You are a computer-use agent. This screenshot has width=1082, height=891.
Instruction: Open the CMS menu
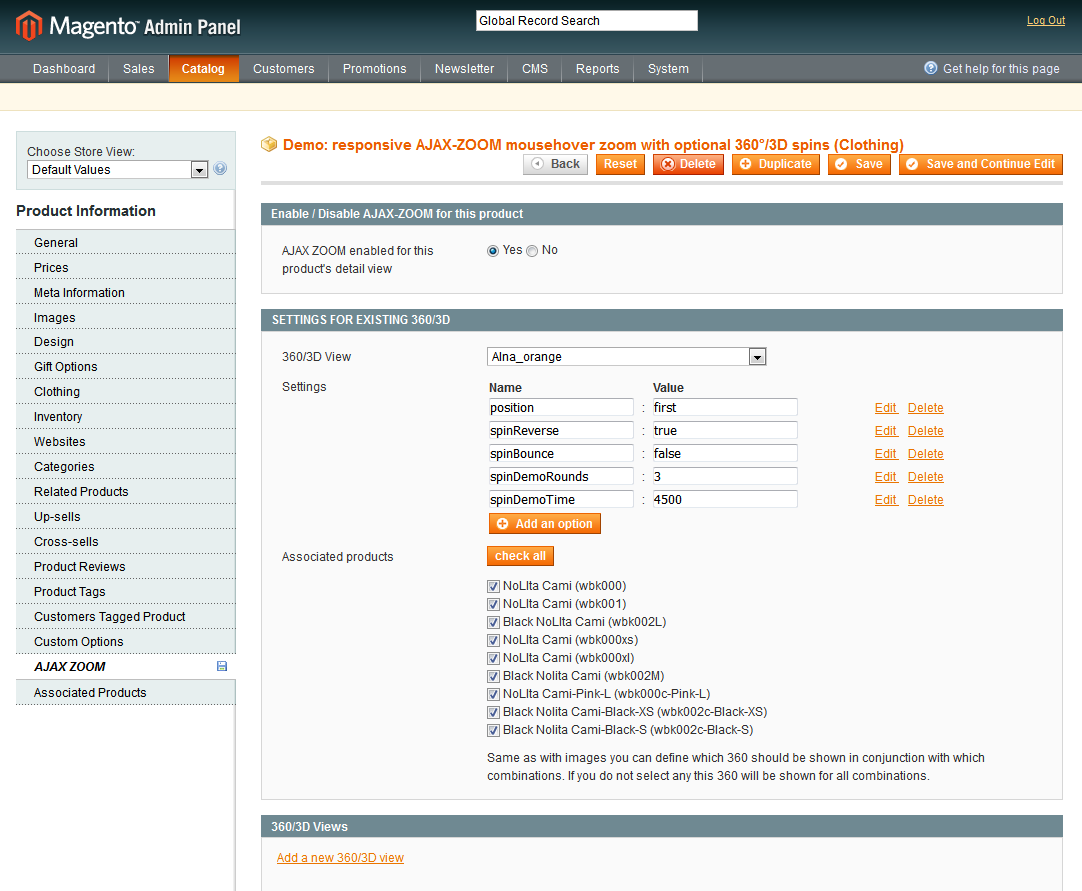[x=535, y=68]
